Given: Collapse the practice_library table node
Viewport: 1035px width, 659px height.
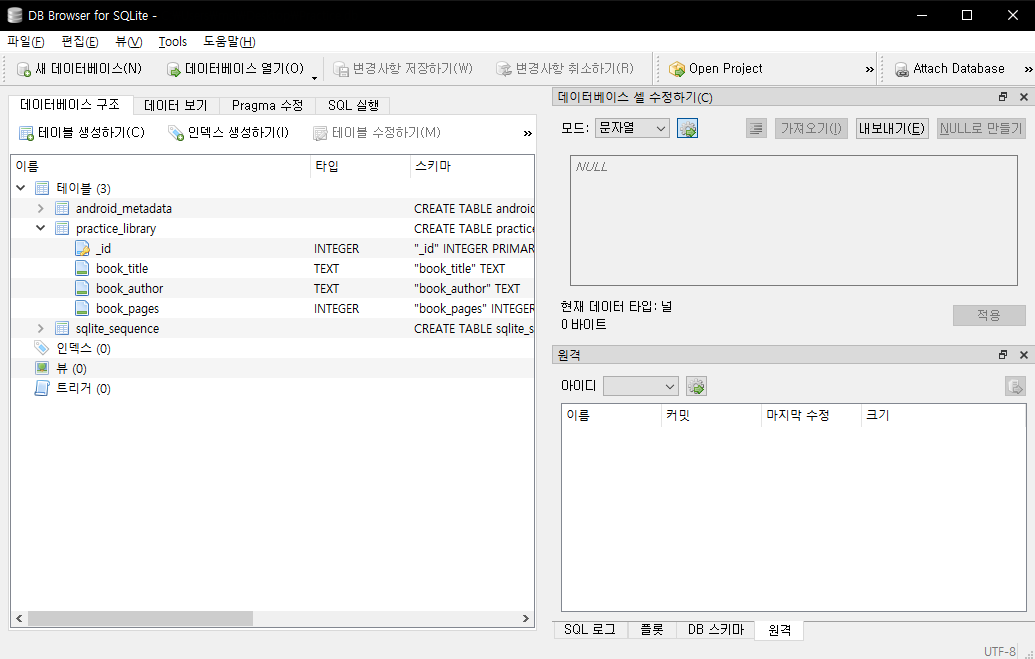Looking at the screenshot, I should click(x=40, y=228).
